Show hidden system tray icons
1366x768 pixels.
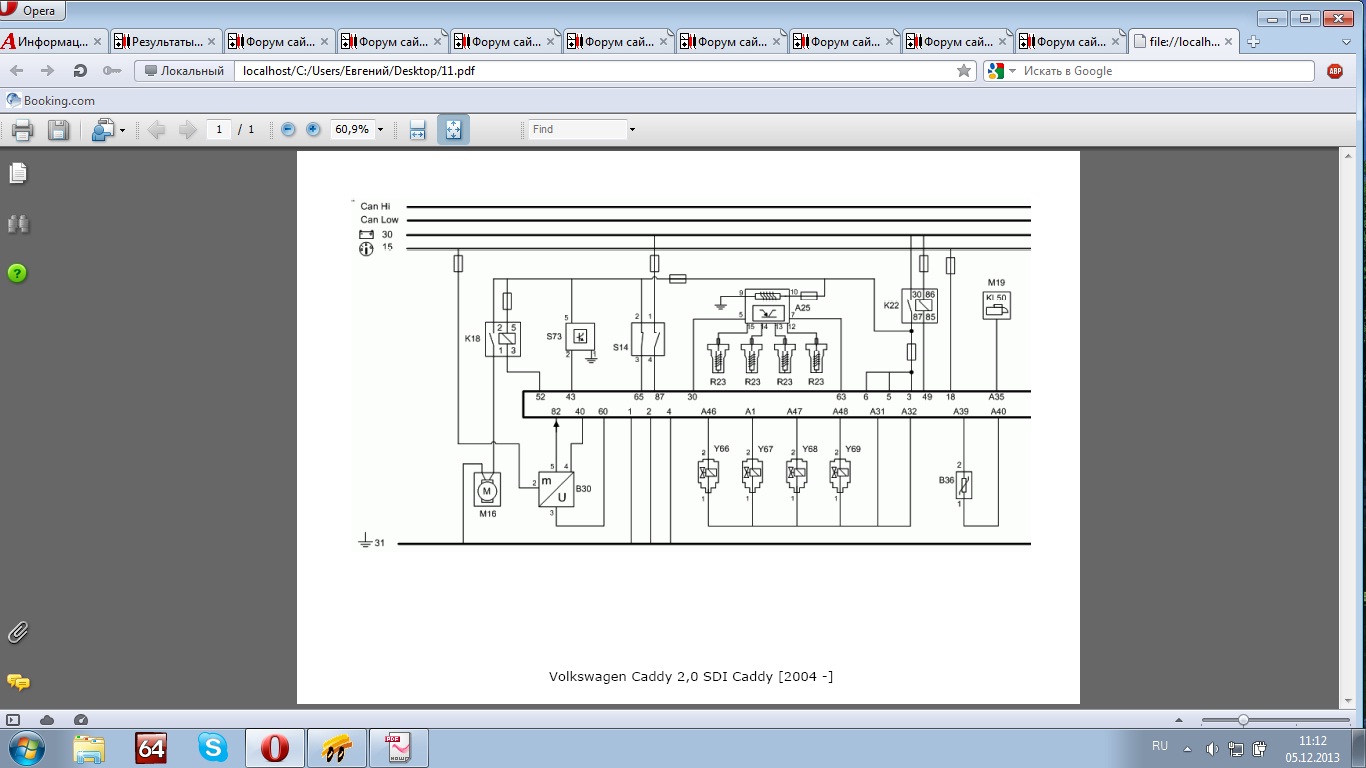click(x=1188, y=748)
